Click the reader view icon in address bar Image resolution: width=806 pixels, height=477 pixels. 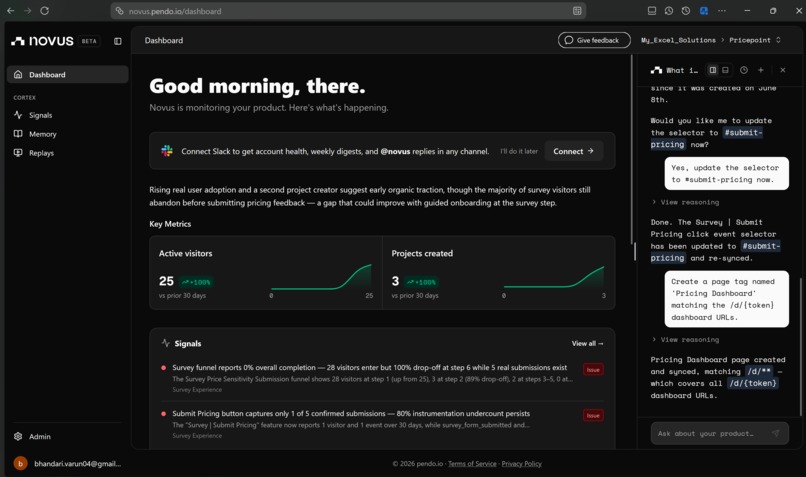click(x=577, y=11)
